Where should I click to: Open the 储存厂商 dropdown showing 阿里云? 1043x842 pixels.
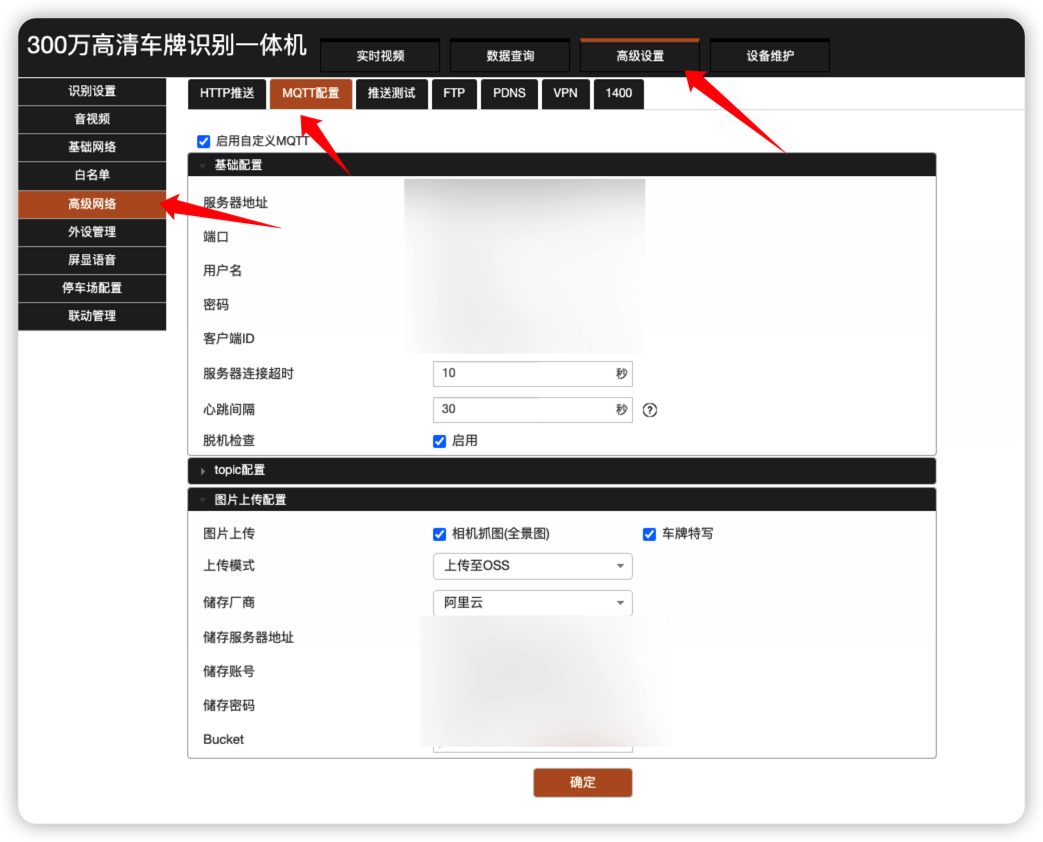(532, 603)
